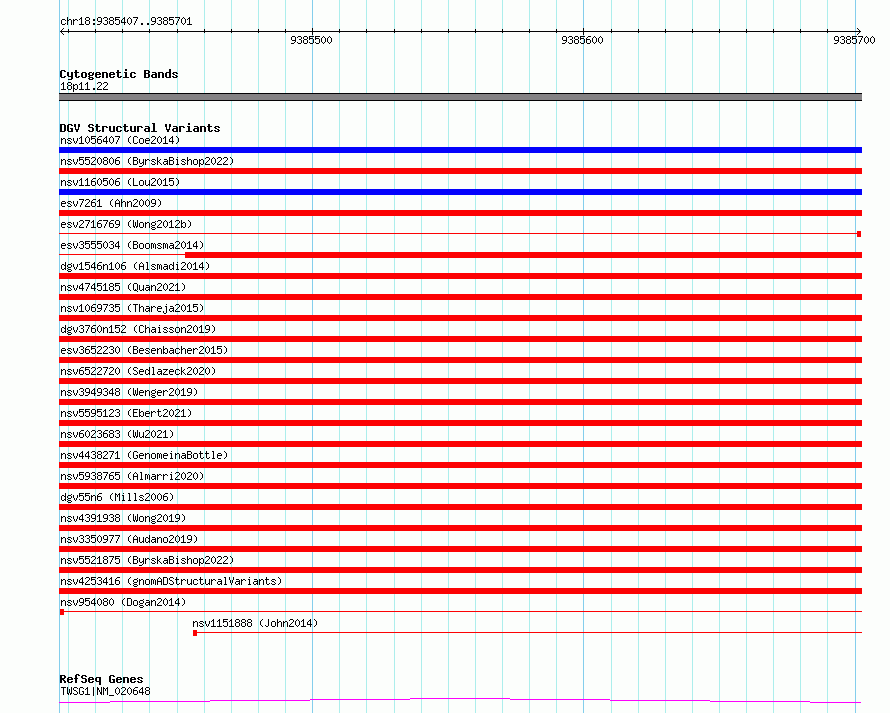Image resolution: width=890 pixels, height=713 pixels.
Task: Click the 18p11.22 band label
Action: pyautogui.click(x=84, y=86)
